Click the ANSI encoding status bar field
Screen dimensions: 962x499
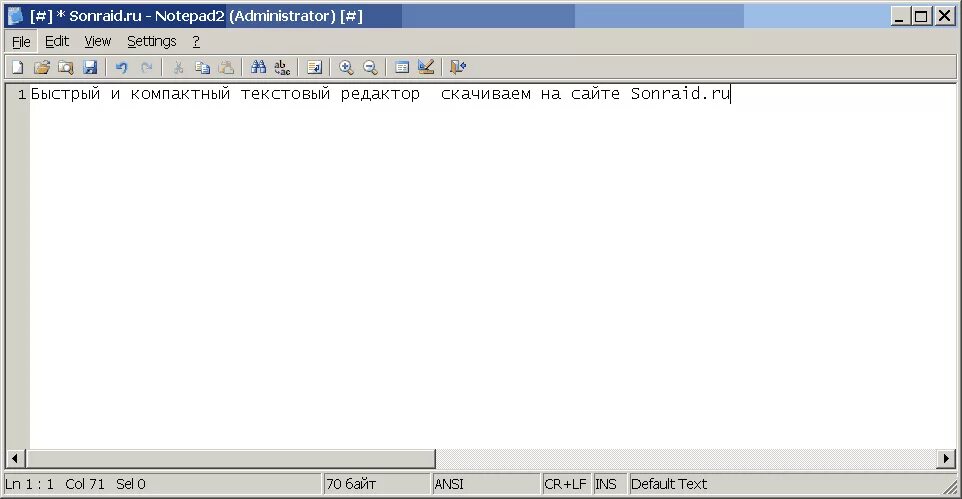[x=485, y=484]
